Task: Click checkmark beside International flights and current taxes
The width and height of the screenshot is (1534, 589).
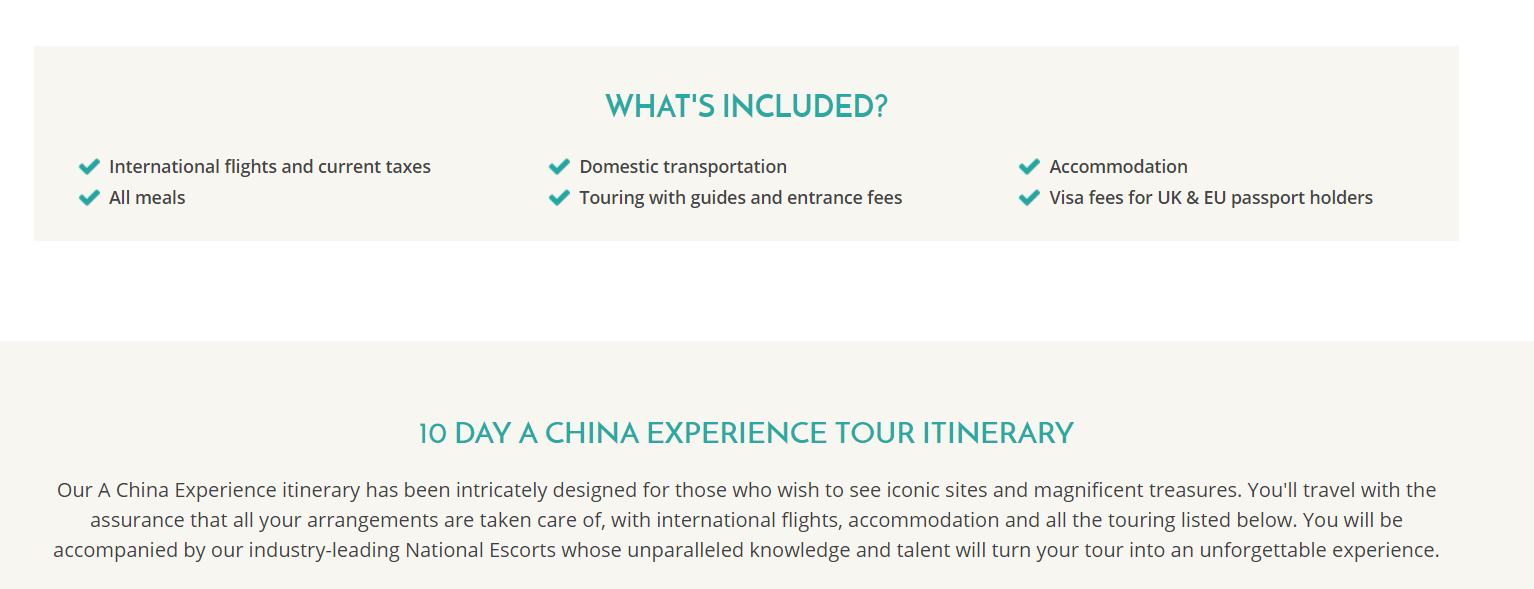Action: click(x=89, y=166)
